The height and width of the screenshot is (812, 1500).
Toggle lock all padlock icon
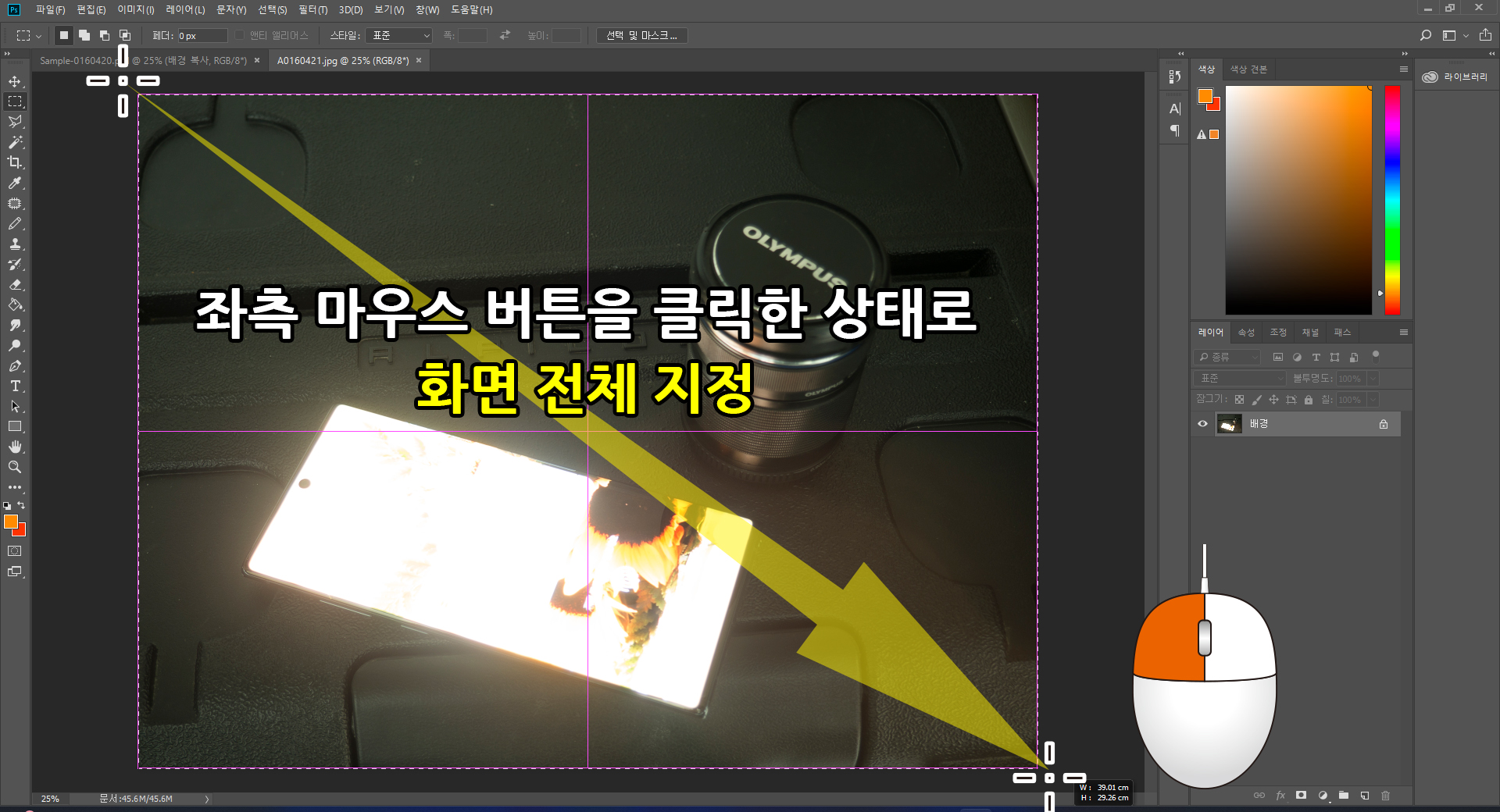1309,400
